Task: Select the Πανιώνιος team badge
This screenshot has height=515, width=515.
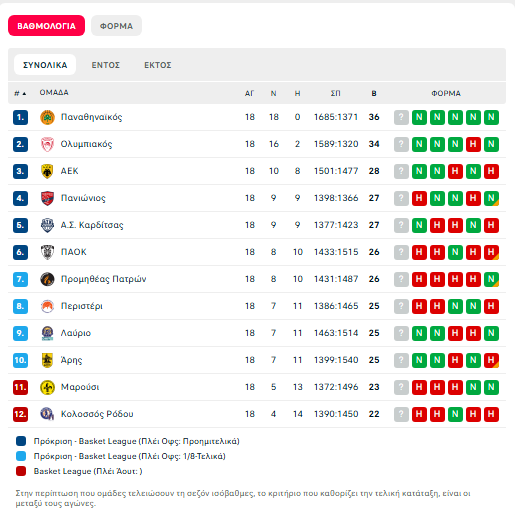Action: coord(47,198)
